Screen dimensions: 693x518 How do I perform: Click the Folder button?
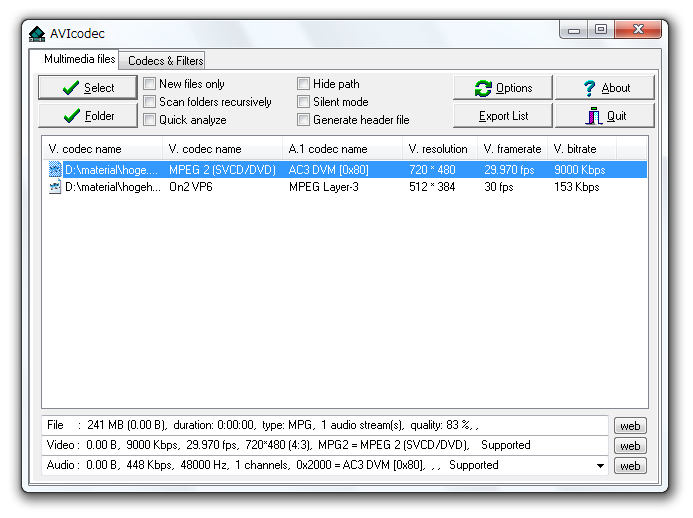(88, 116)
